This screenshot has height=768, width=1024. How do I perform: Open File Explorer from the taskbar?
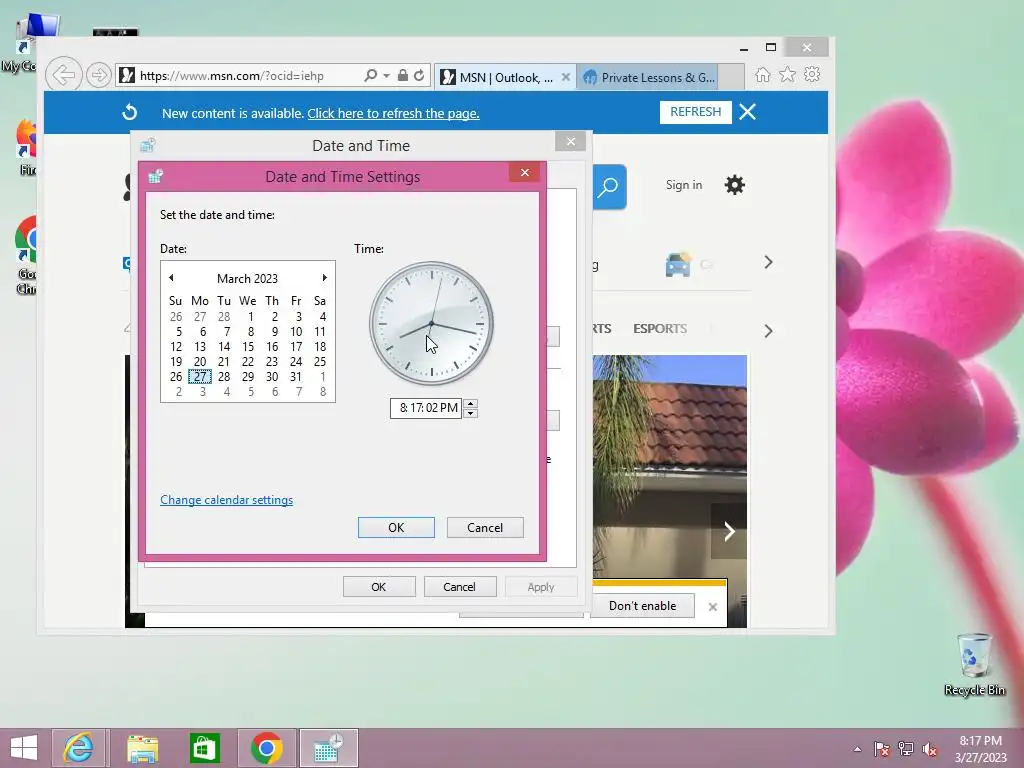[142, 748]
